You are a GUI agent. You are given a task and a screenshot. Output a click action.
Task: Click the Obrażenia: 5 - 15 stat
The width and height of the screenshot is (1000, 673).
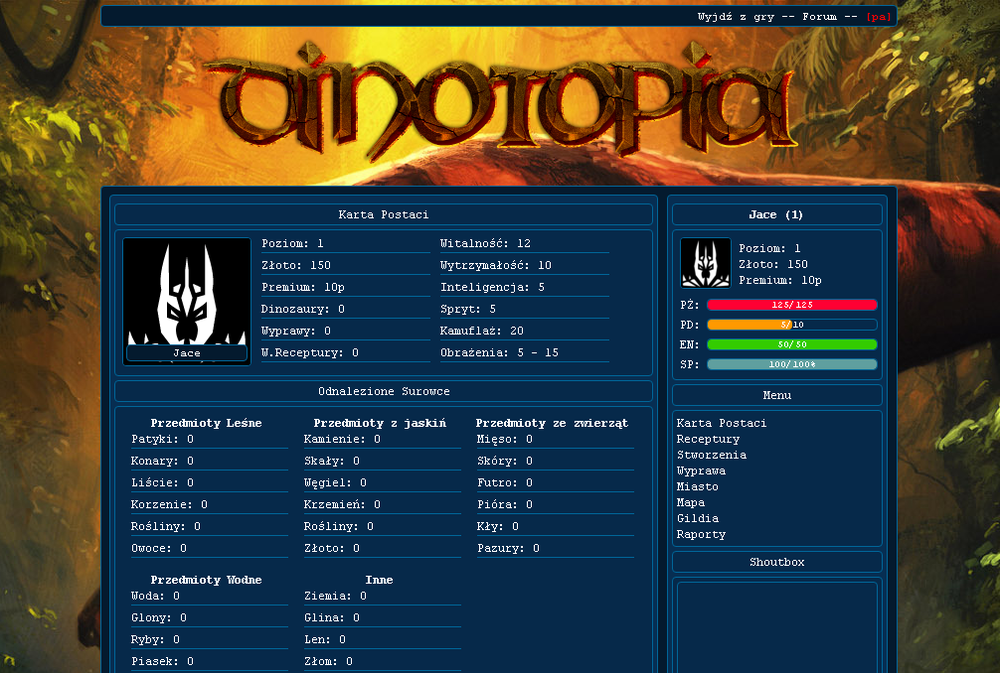pos(524,352)
